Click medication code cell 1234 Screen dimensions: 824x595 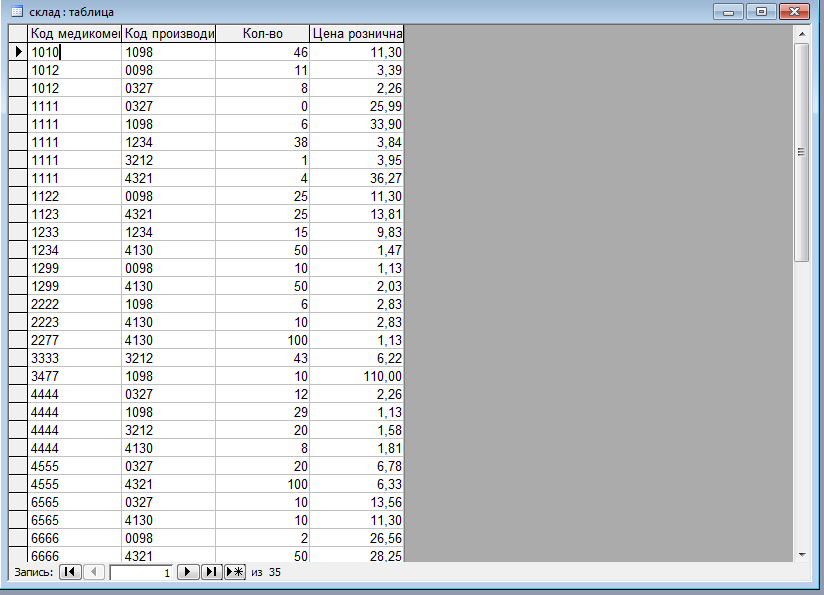(75, 250)
